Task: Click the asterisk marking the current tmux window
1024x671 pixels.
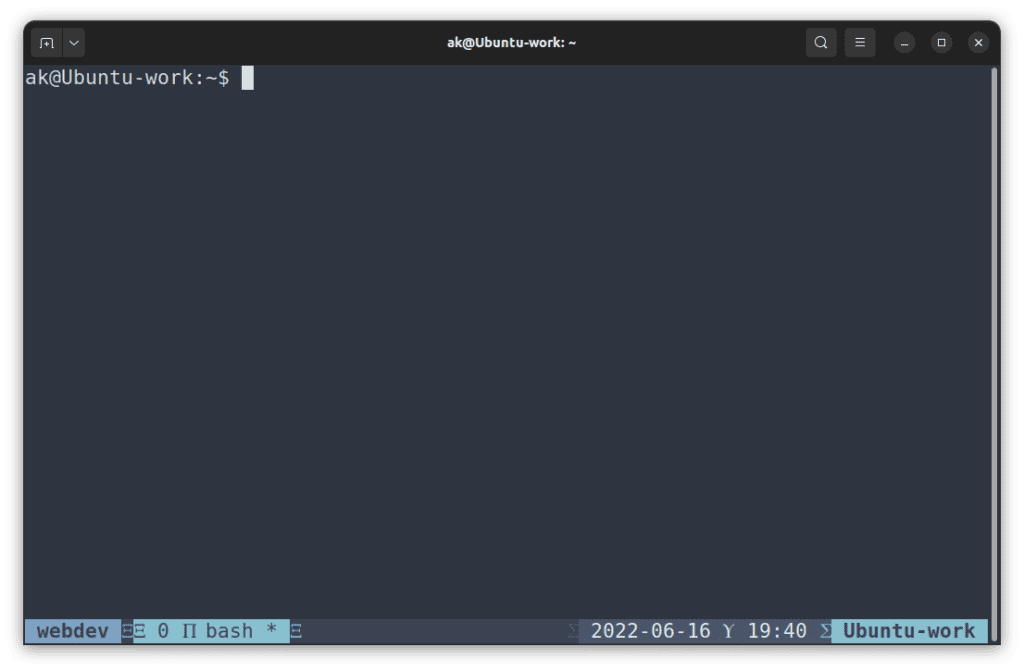Action: point(271,630)
